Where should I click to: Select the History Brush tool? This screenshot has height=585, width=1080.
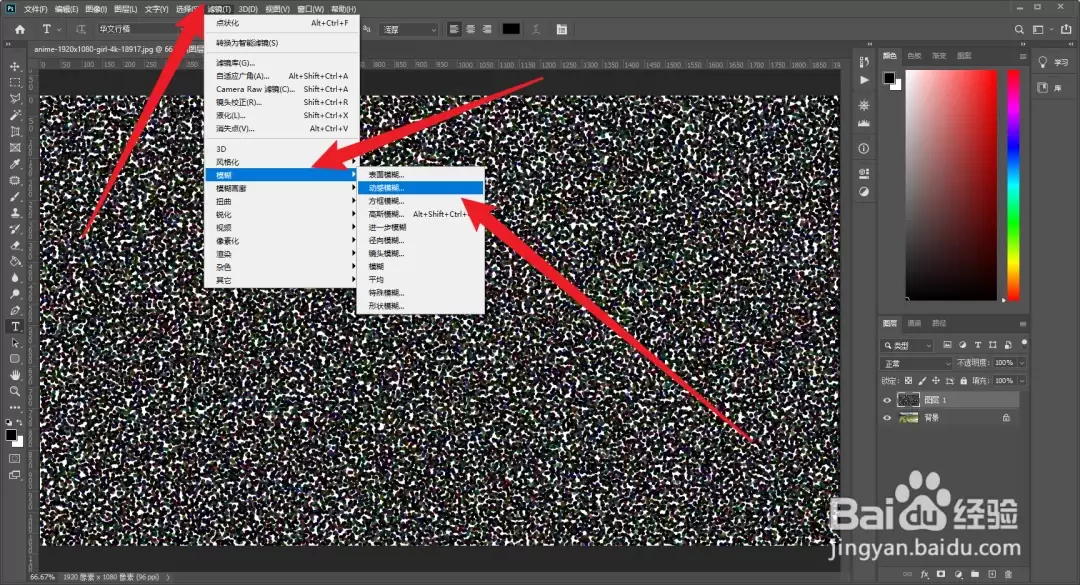point(14,229)
